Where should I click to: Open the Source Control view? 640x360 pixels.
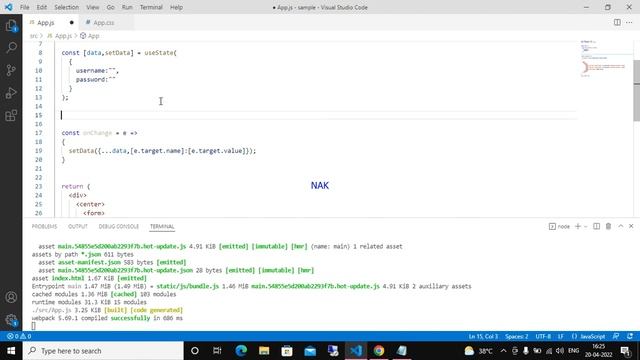11,70
